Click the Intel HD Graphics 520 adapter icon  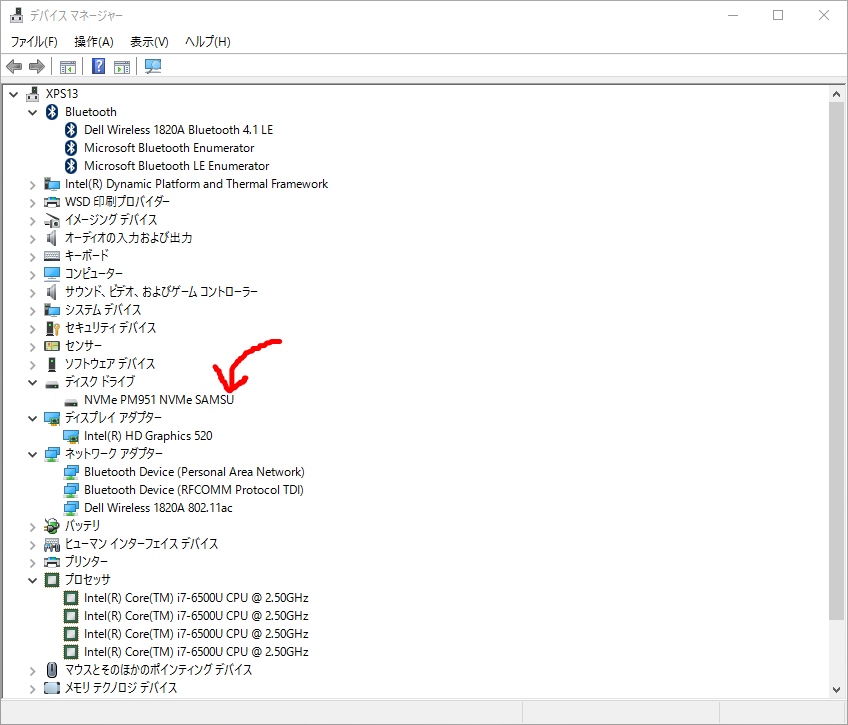pos(71,436)
